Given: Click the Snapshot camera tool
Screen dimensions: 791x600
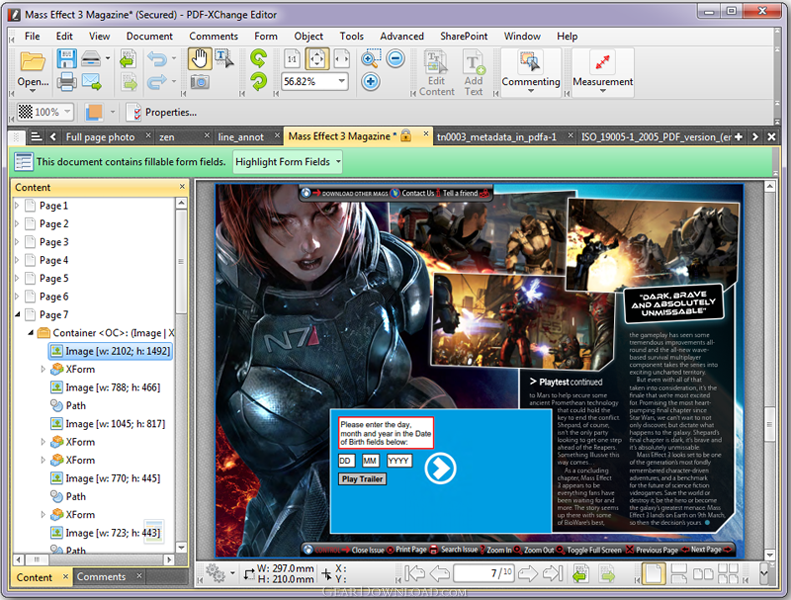Looking at the screenshot, I should pos(199,82).
